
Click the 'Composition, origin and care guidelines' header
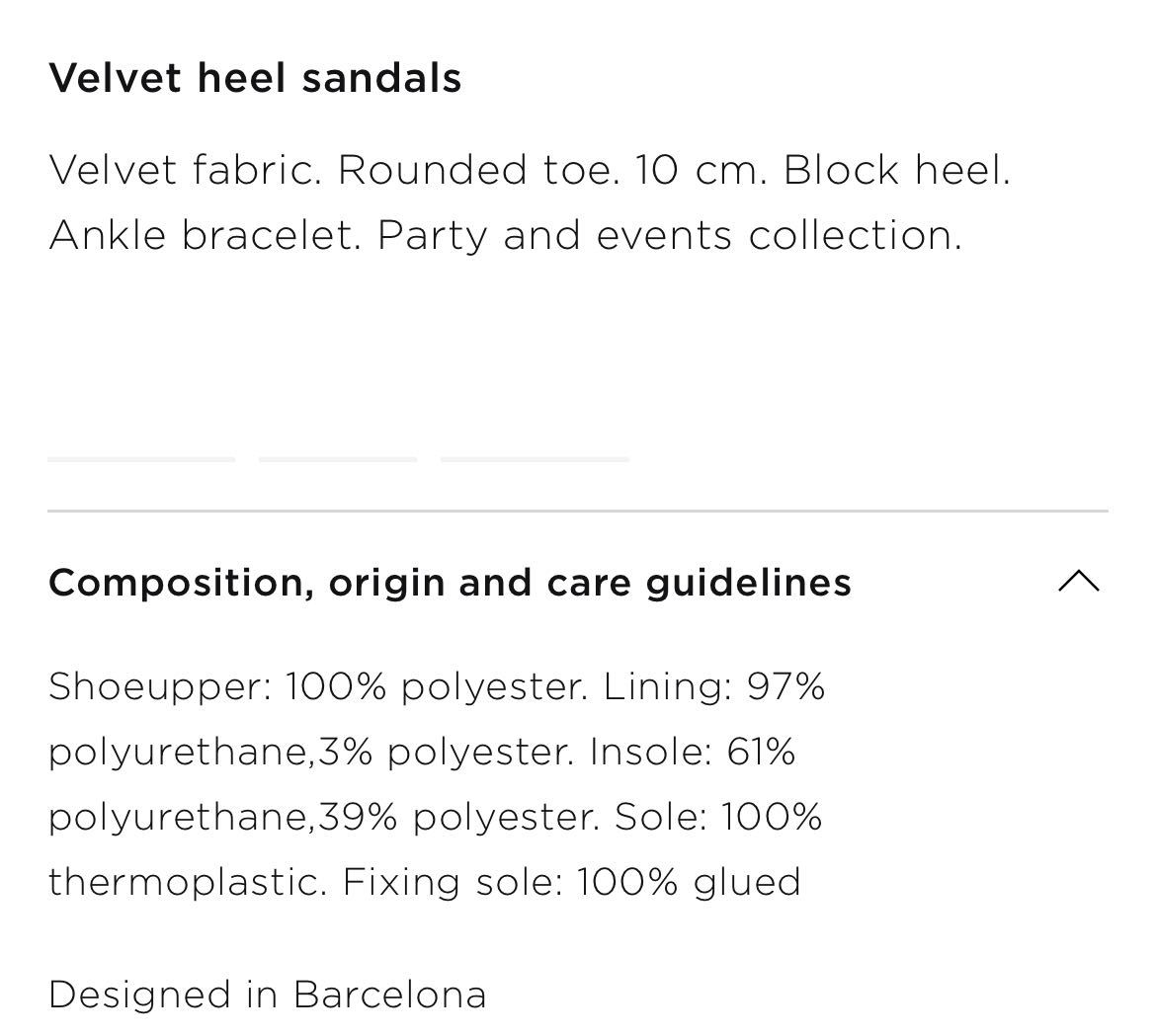[x=450, y=583]
